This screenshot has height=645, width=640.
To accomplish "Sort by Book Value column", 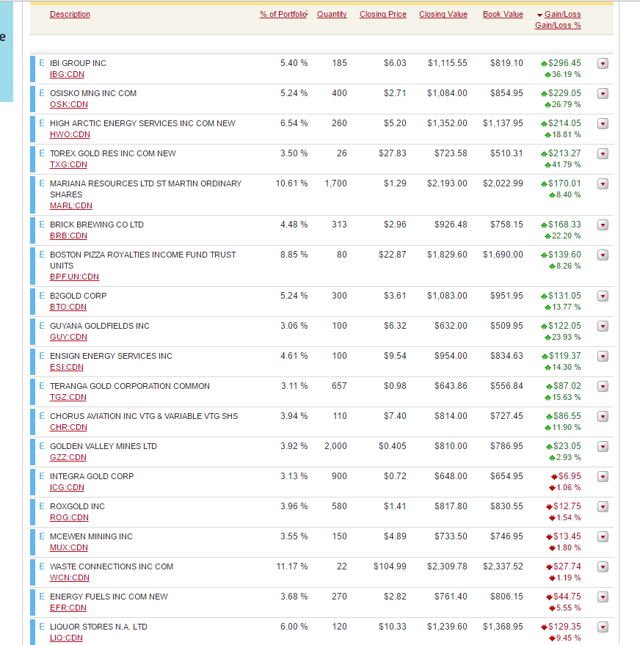I will pos(503,14).
